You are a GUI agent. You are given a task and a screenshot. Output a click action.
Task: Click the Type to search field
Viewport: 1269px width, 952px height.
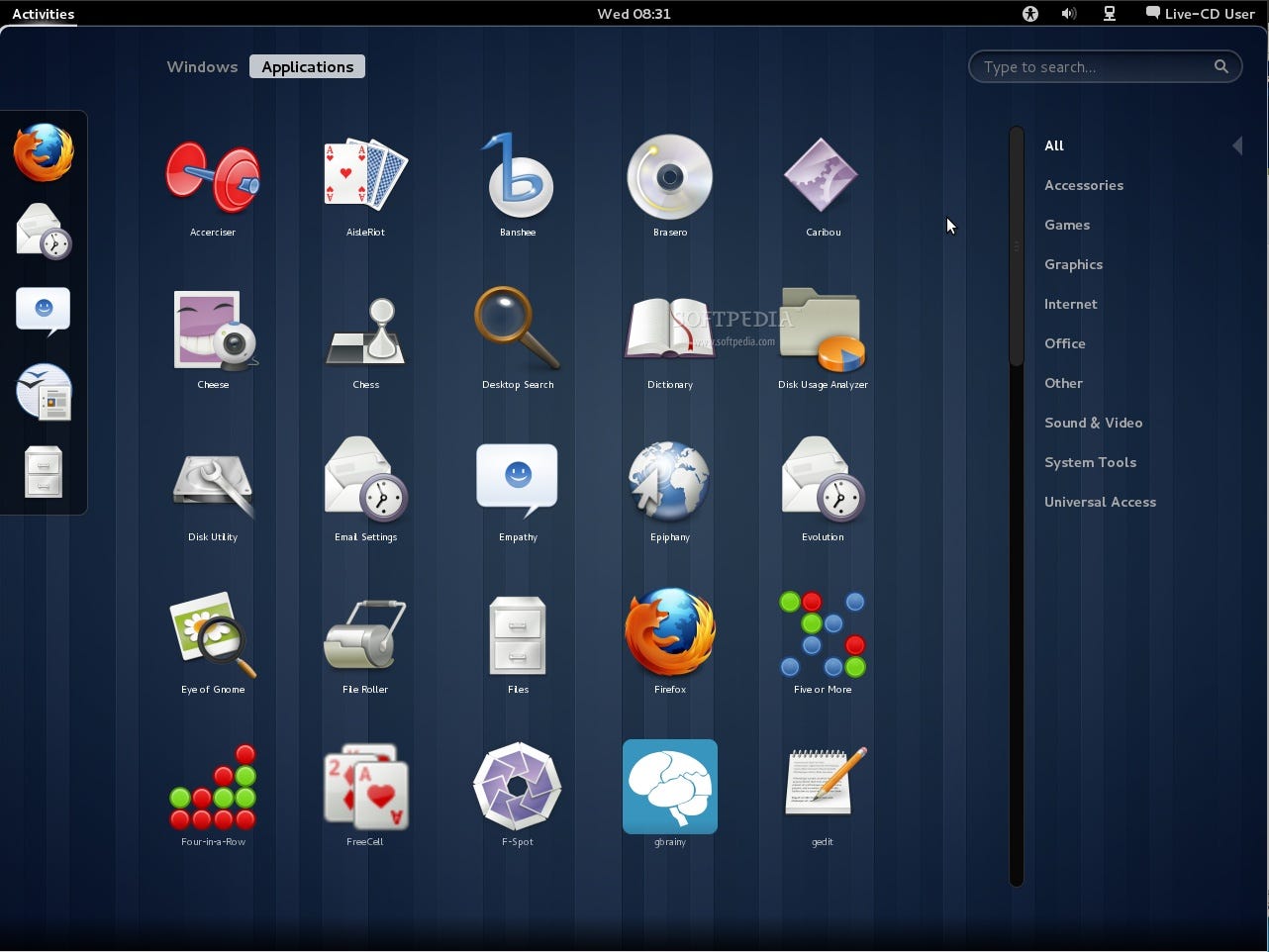coord(1105,66)
